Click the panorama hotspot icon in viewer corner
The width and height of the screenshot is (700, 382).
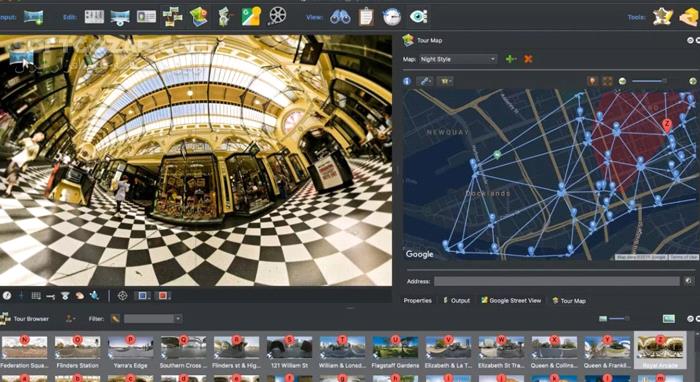click(x=21, y=58)
